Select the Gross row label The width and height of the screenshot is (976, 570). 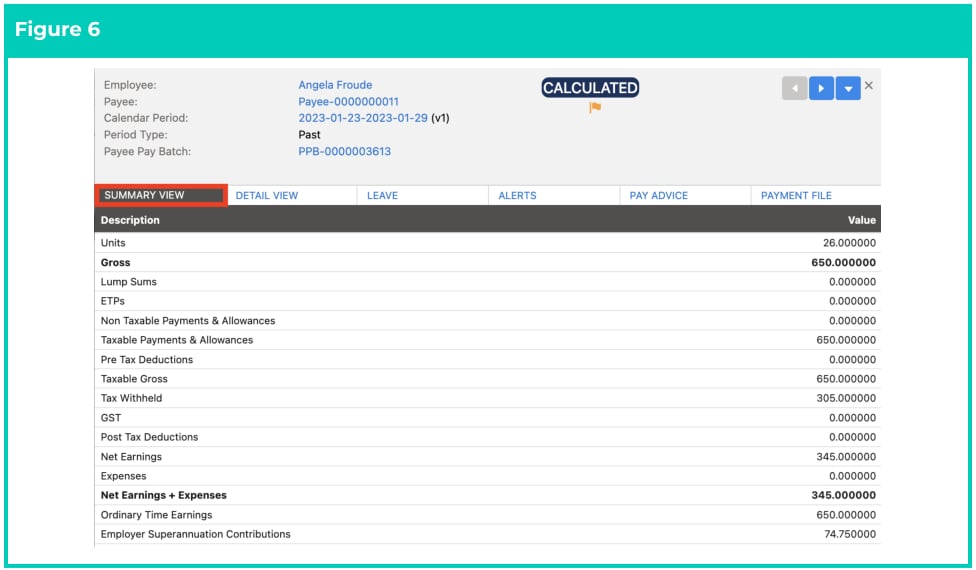[x=115, y=263]
